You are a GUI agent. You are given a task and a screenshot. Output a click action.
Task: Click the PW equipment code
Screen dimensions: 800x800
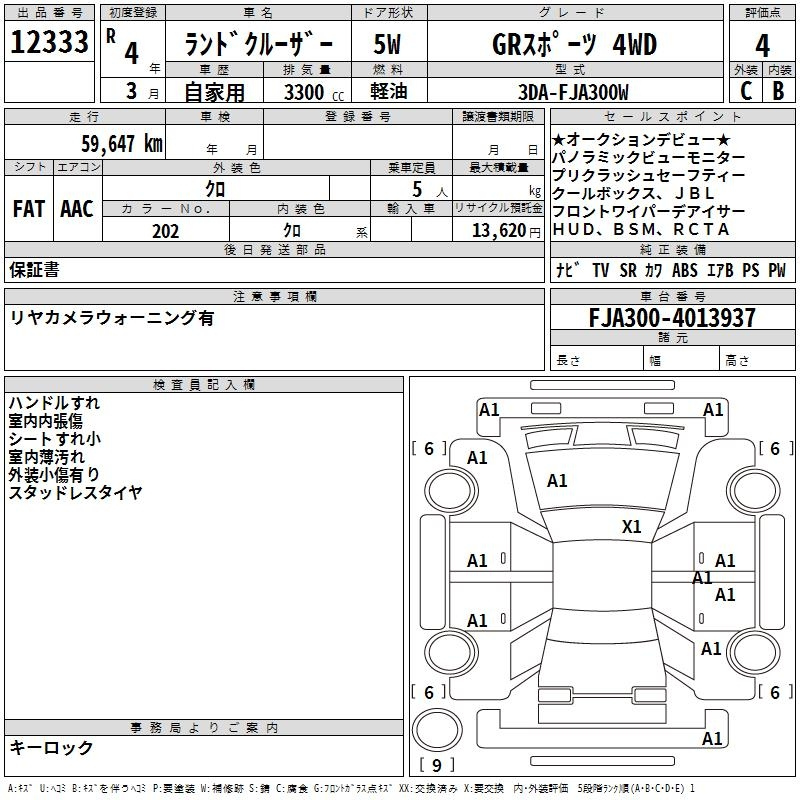tap(777, 270)
